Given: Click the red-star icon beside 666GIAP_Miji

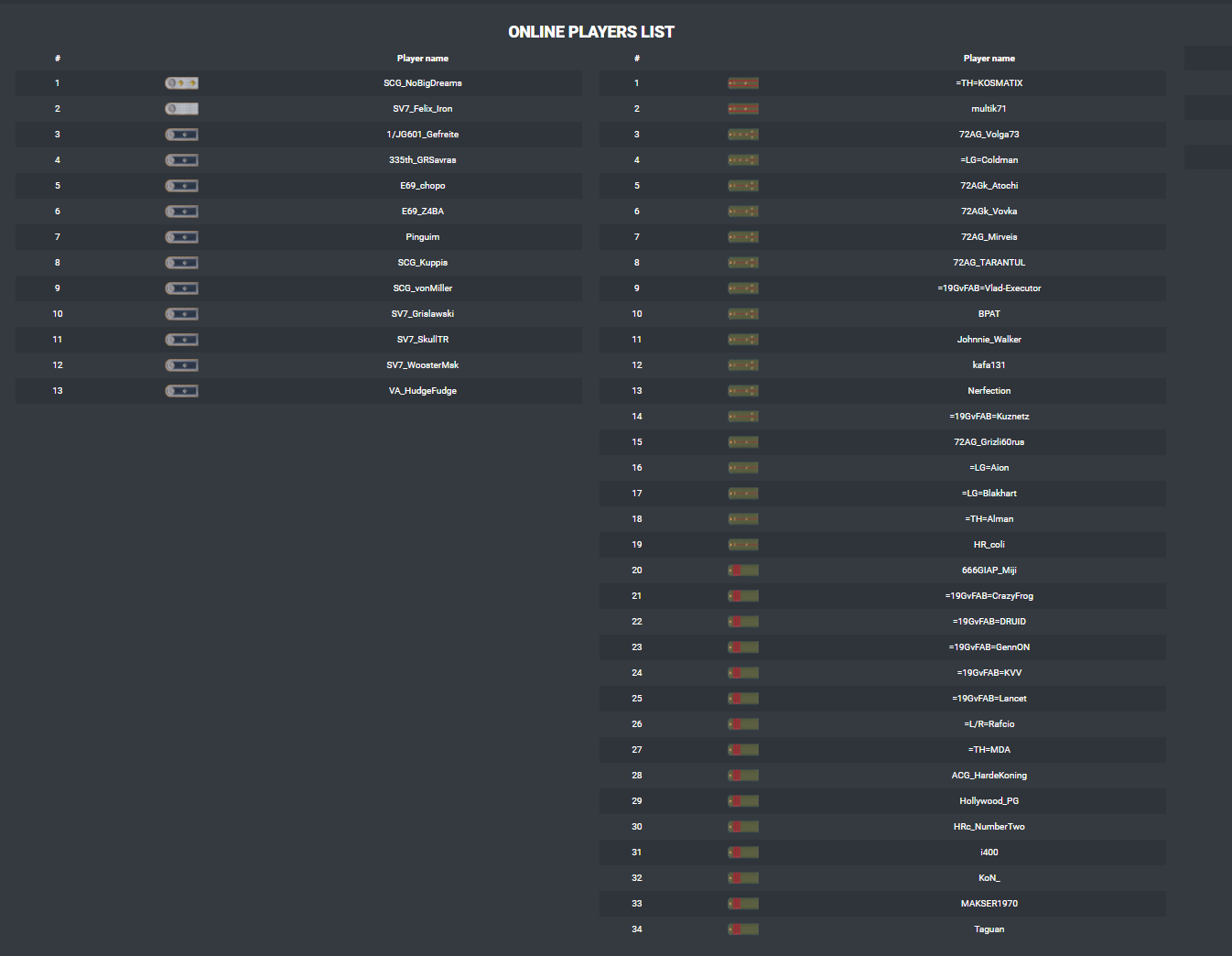Looking at the screenshot, I should click(x=743, y=570).
